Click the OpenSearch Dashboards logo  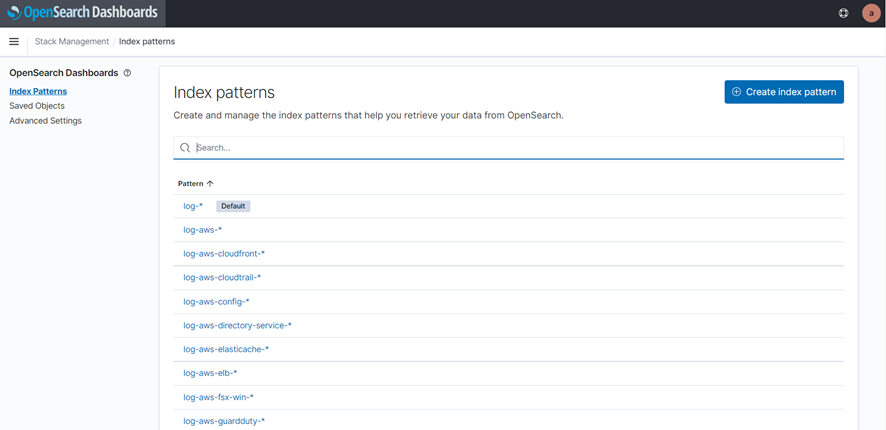[x=83, y=13]
